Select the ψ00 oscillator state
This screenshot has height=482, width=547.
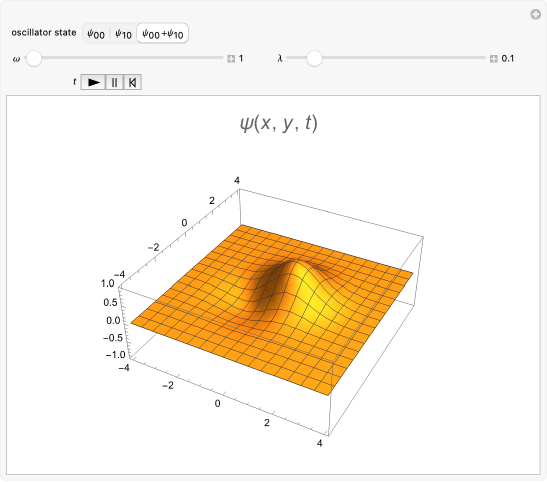[x=96, y=34]
